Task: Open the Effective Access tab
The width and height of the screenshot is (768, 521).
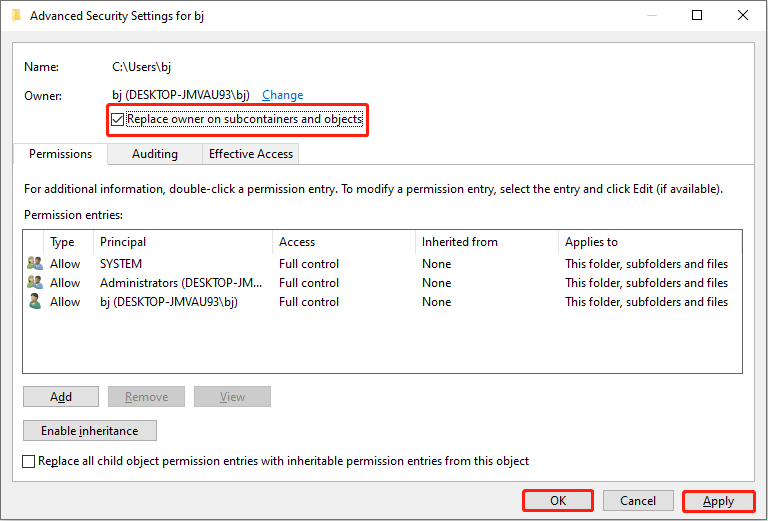Action: coord(250,154)
